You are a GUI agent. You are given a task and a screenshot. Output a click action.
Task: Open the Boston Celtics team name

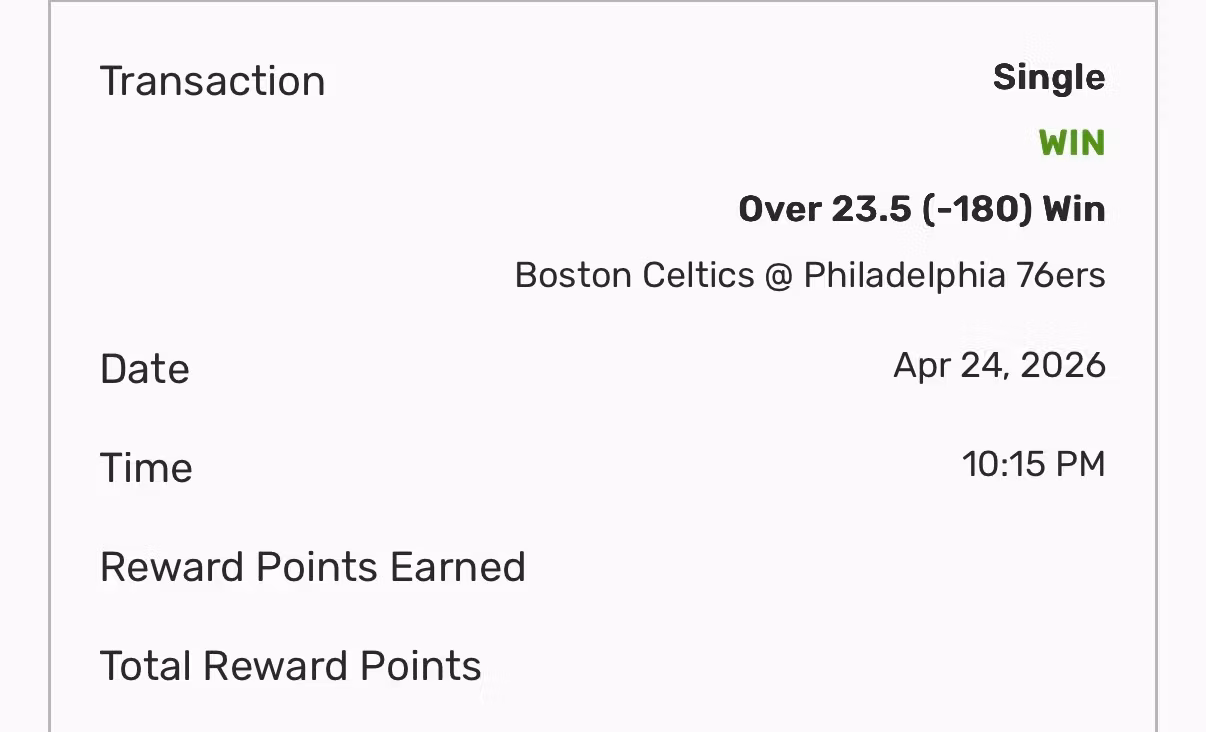tap(634, 275)
